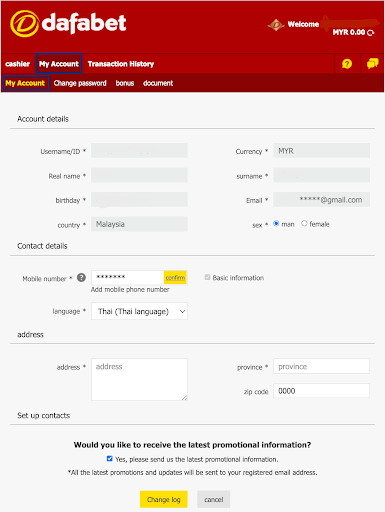385x512 pixels.
Task: Click the country field showing Malaysia
Action: (139, 224)
